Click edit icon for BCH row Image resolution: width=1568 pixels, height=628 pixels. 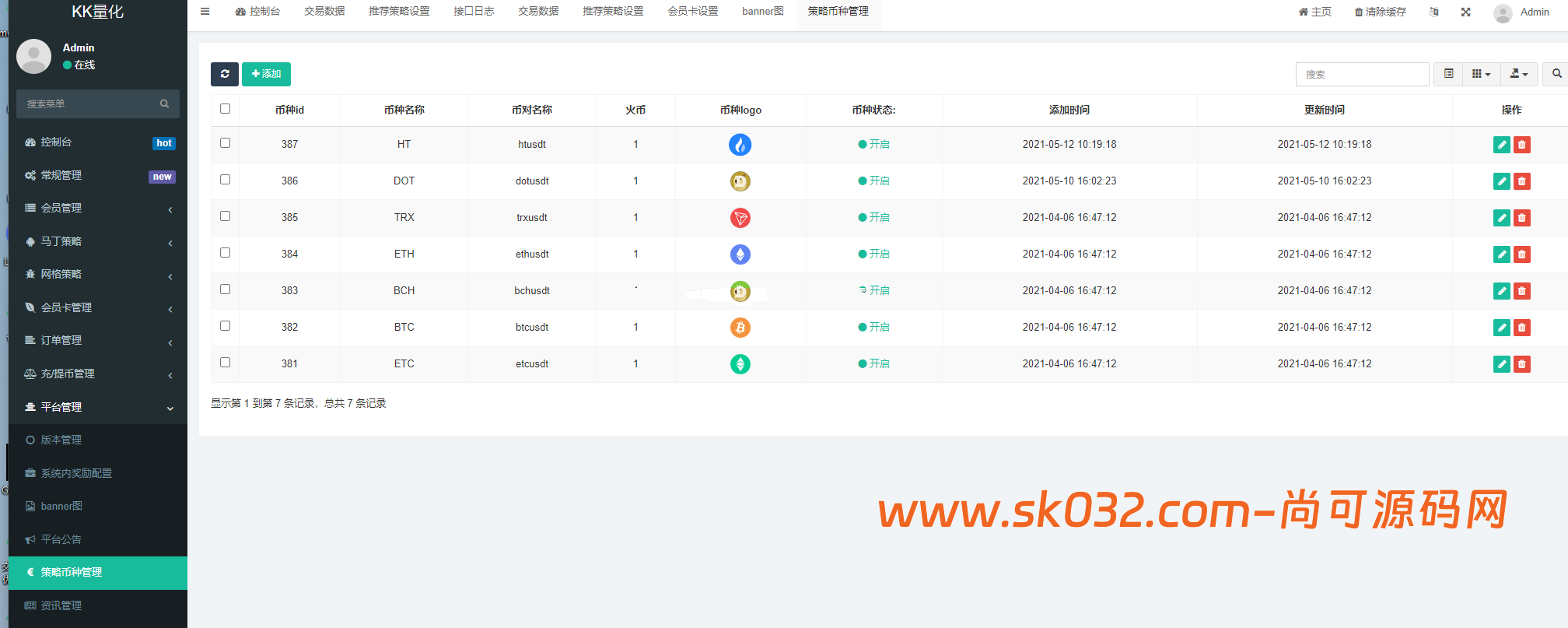click(1502, 291)
